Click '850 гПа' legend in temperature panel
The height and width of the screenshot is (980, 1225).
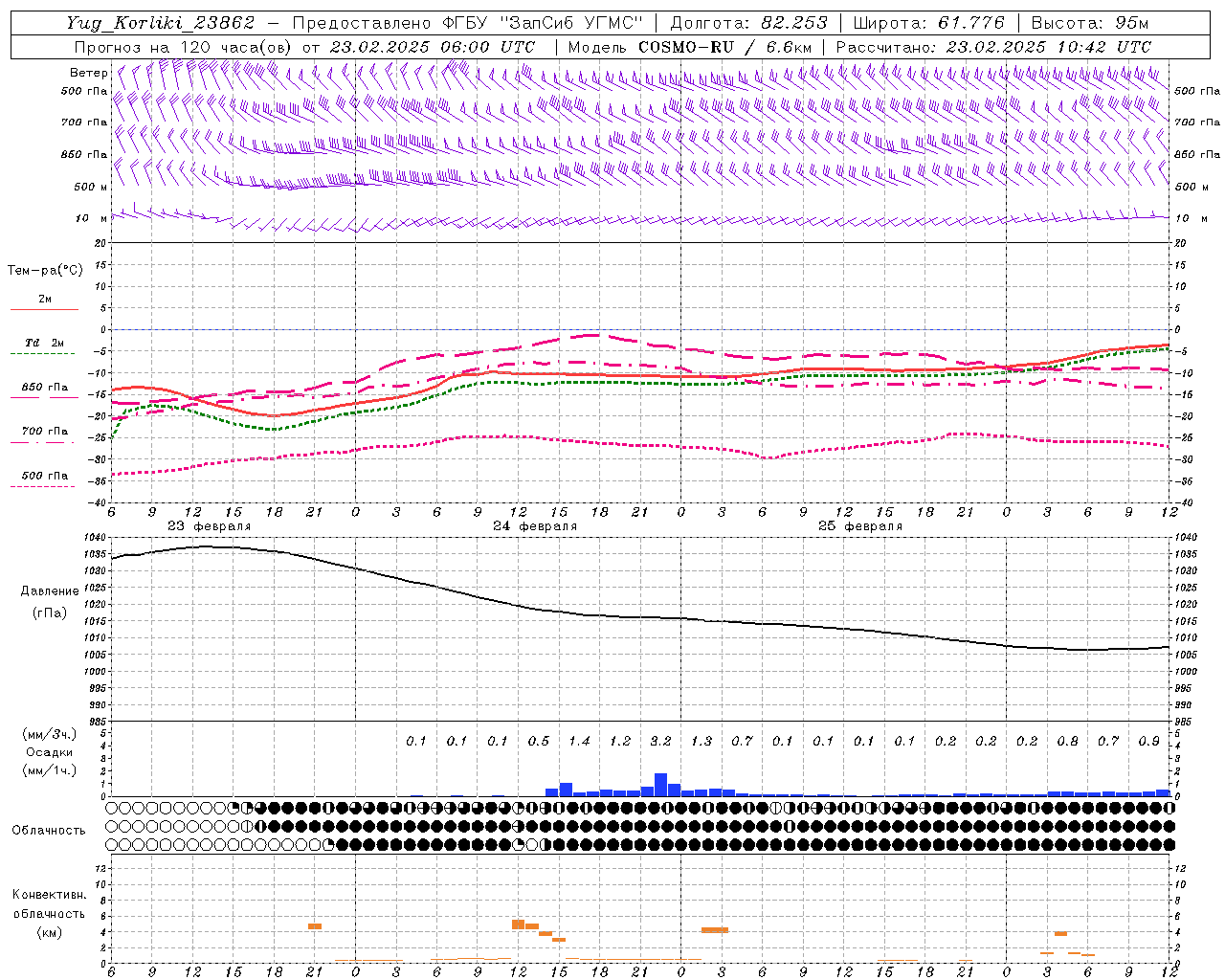click(x=45, y=388)
